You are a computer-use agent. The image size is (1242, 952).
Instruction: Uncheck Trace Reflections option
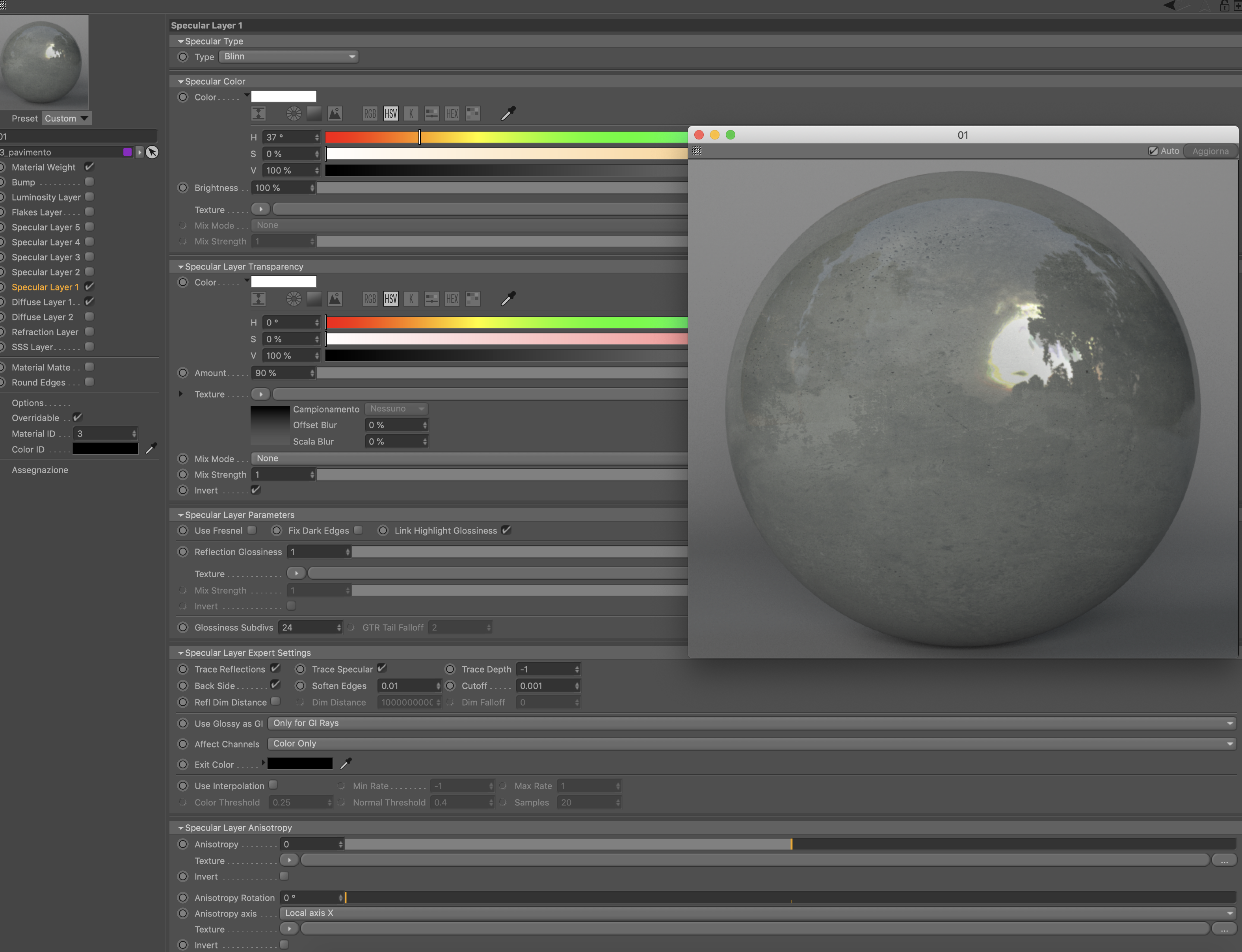[275, 668]
